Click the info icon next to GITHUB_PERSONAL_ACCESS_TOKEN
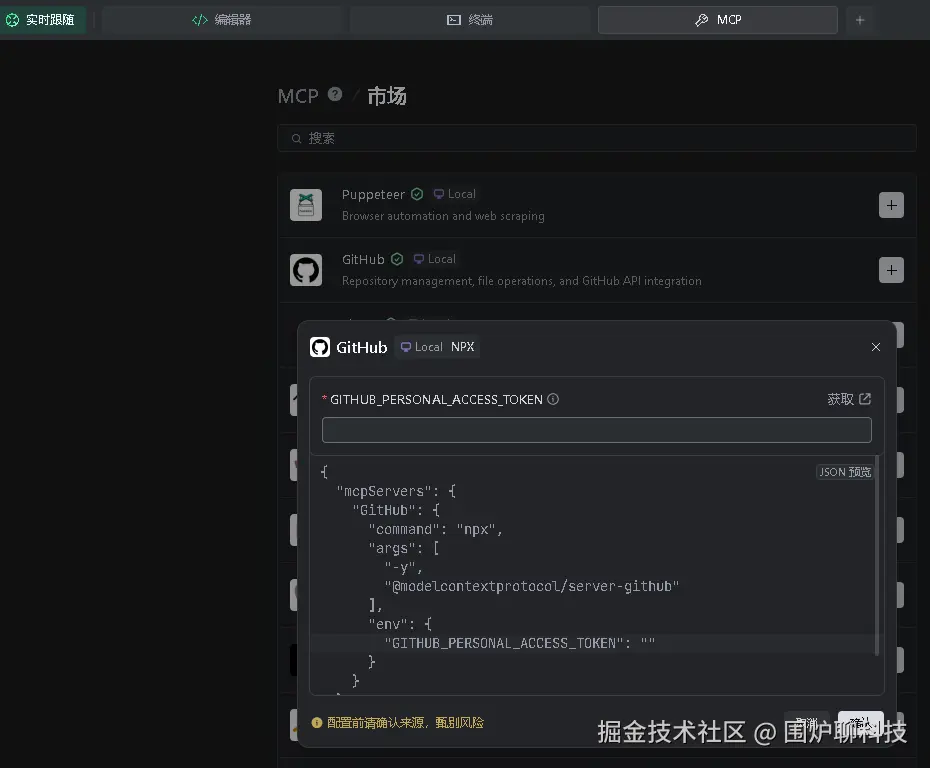 (x=553, y=399)
